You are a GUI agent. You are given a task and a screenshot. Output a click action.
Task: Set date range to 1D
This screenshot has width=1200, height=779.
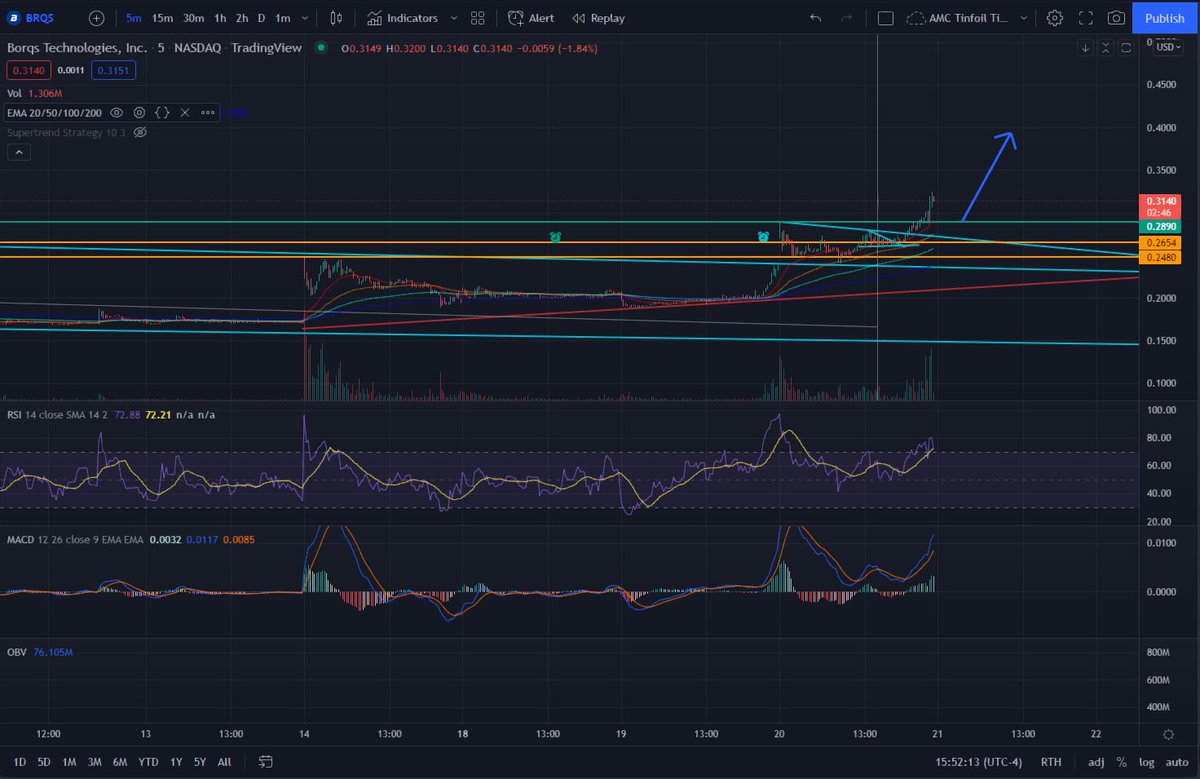coord(20,762)
